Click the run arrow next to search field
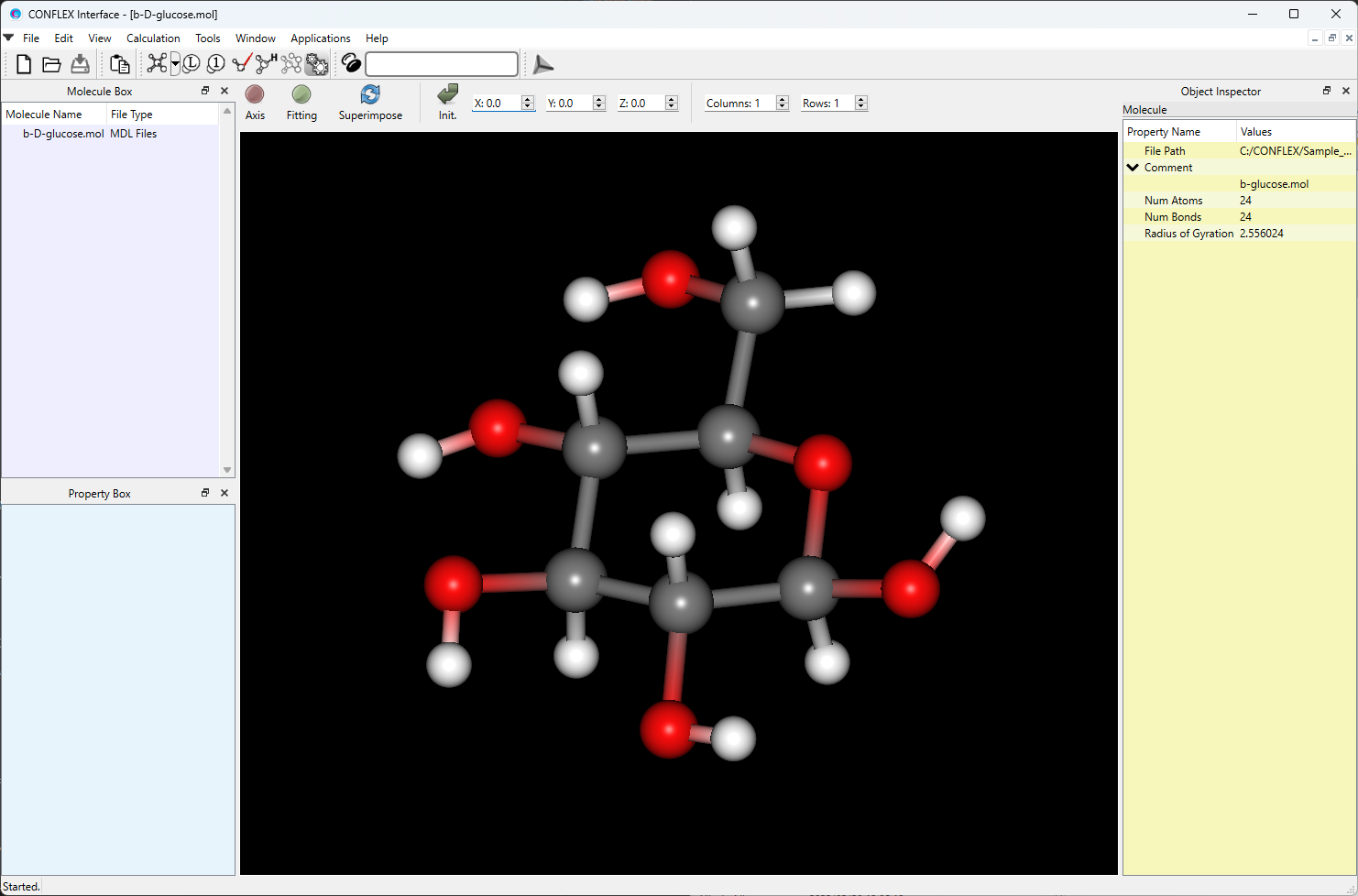Image resolution: width=1358 pixels, height=896 pixels. [542, 64]
